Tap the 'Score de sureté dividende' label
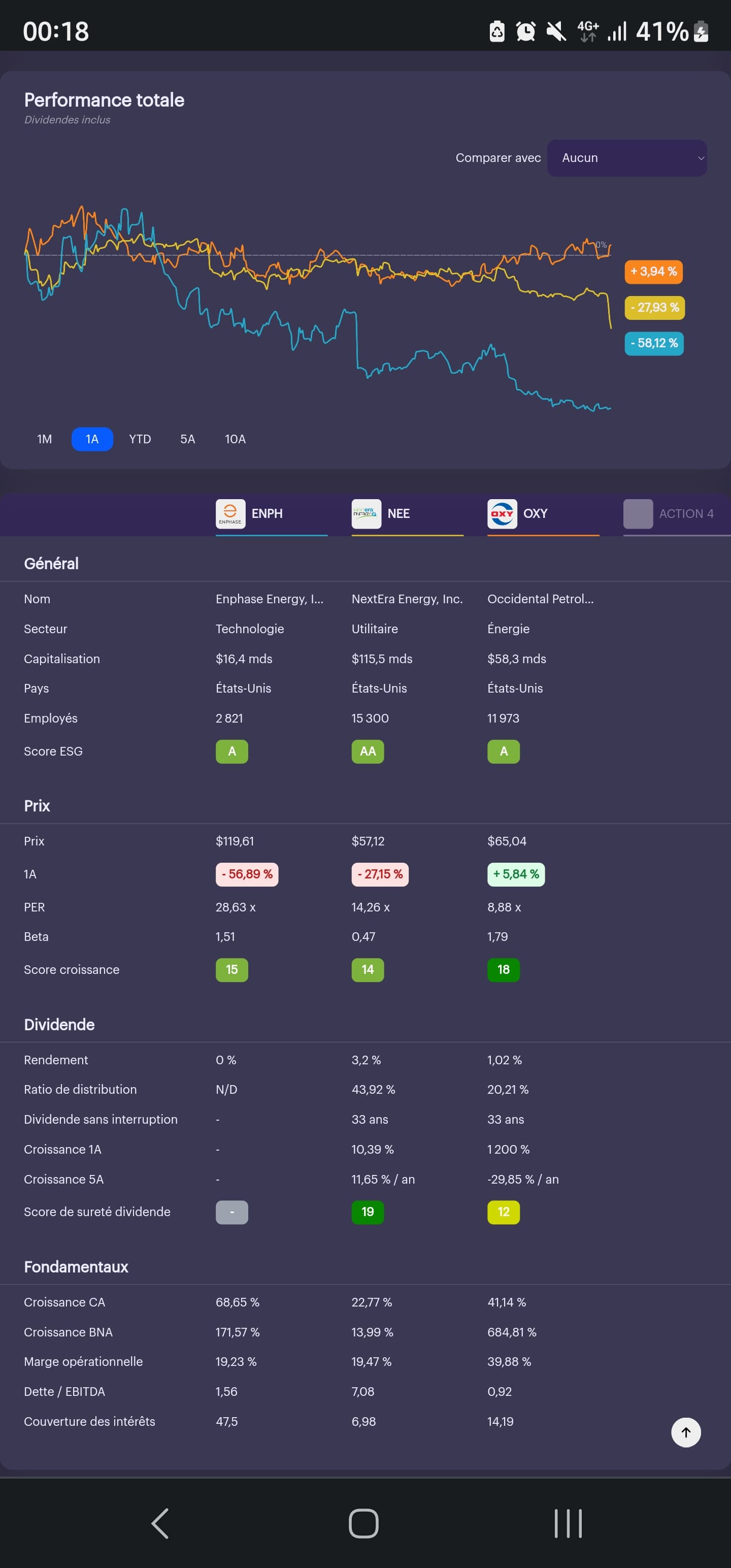The image size is (731, 1568). (x=97, y=1212)
